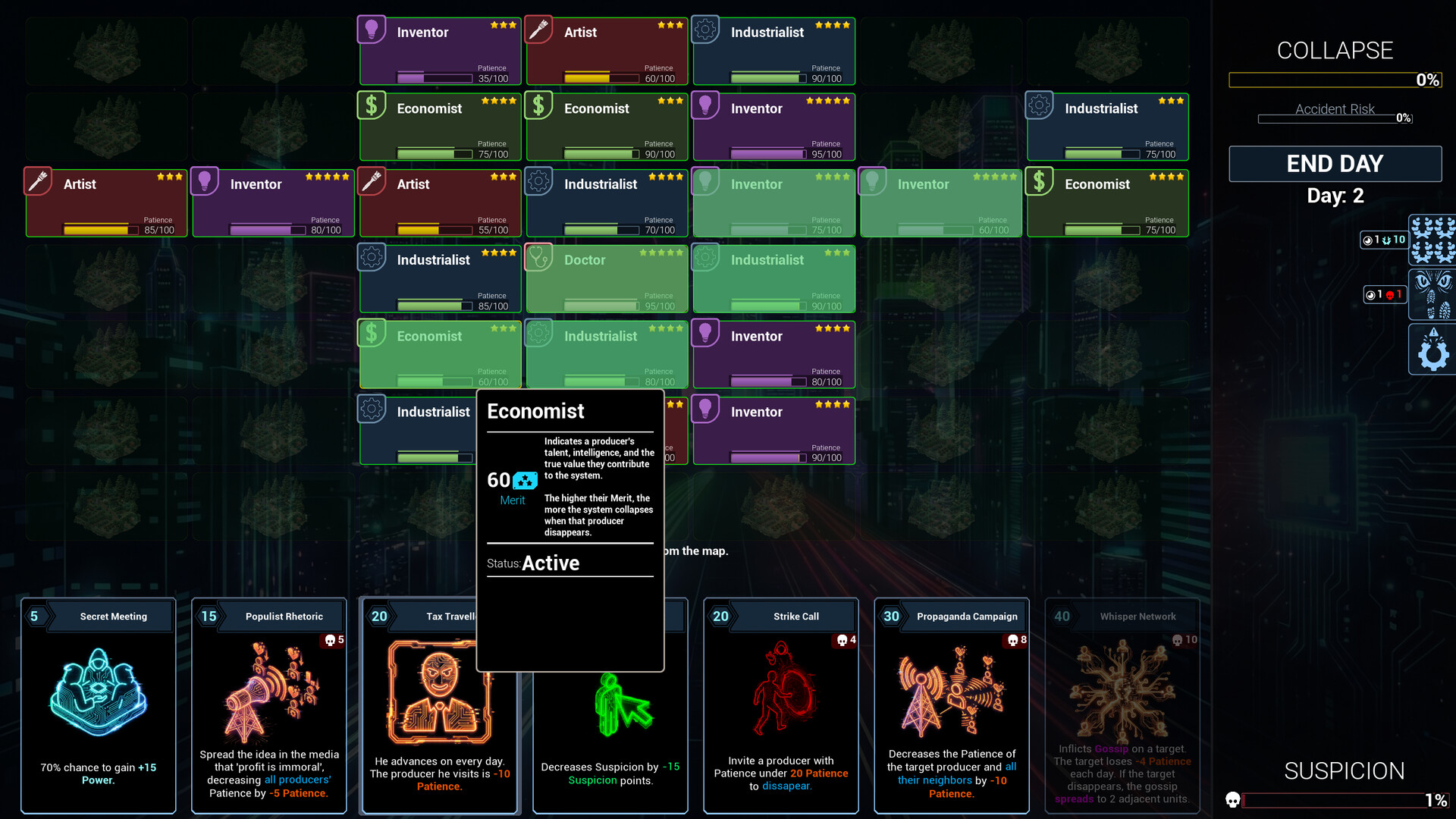
Task: Select the crowd footprints ability in the sidebar
Action: (1433, 239)
